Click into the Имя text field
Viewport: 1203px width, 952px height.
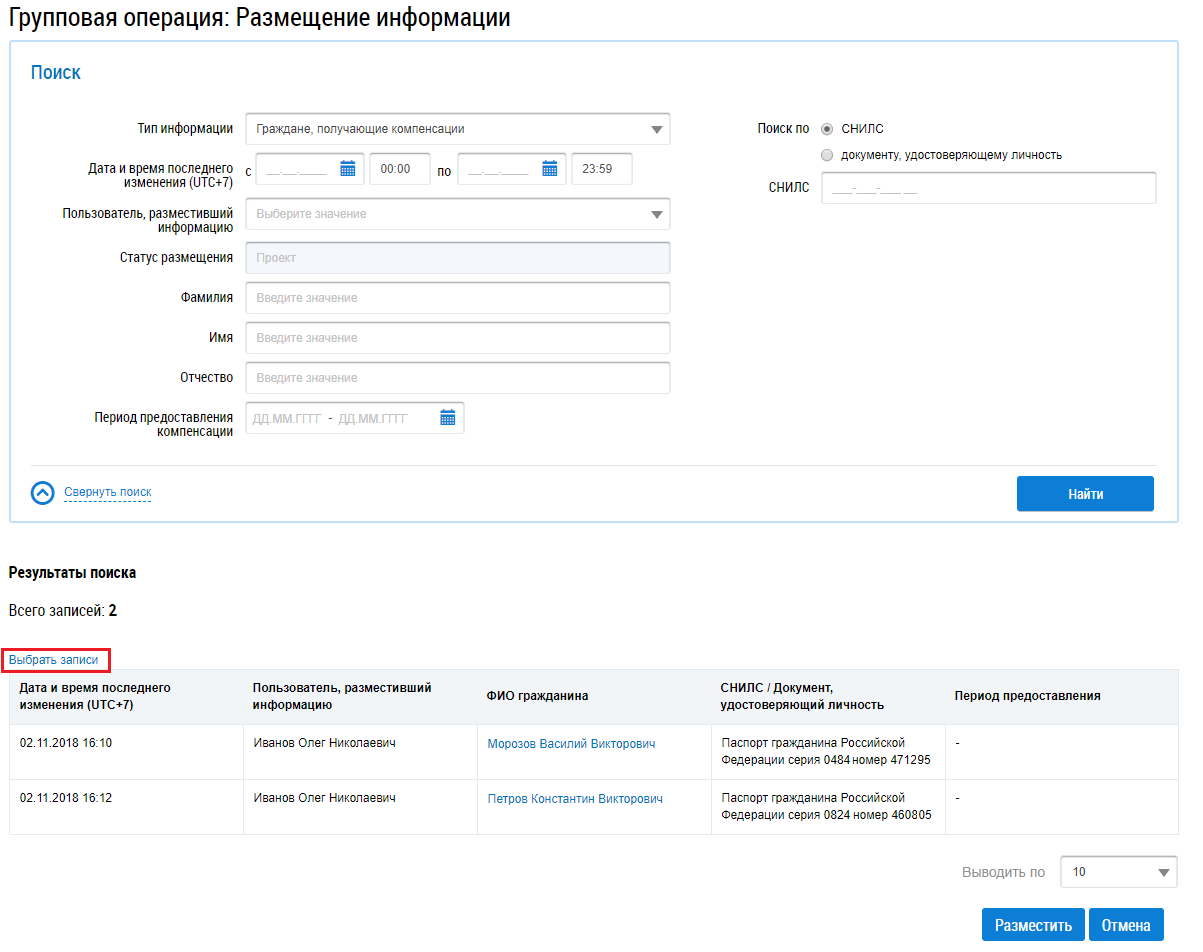coord(457,338)
